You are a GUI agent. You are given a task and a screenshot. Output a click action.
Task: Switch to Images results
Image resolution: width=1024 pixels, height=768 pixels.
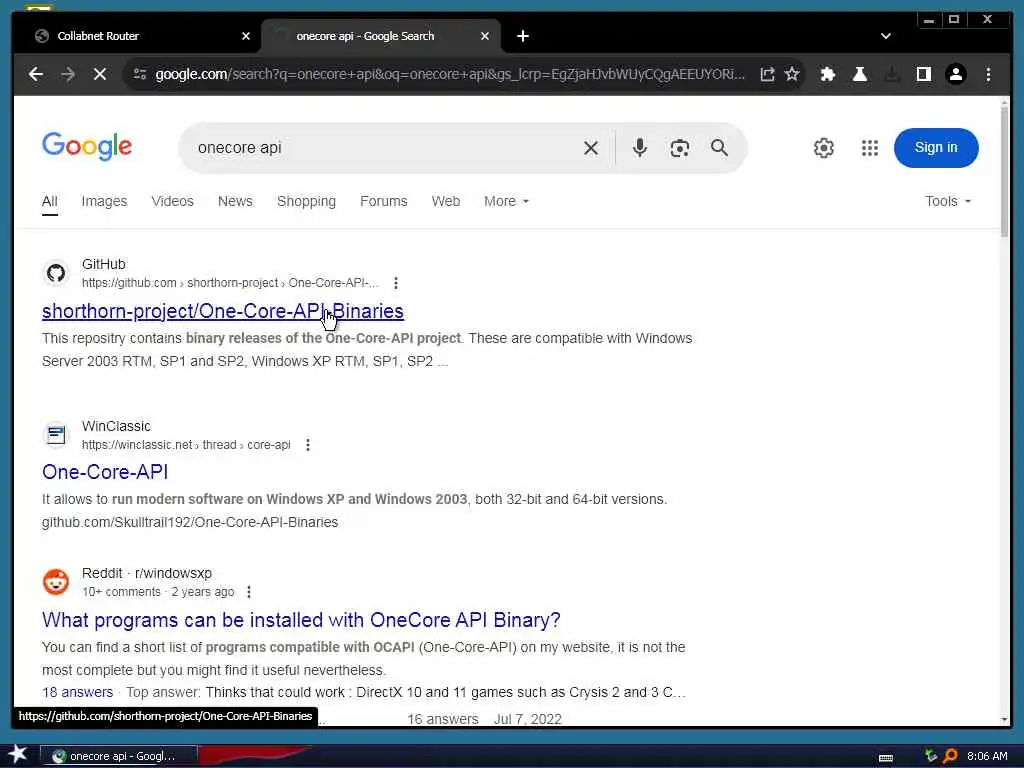point(104,202)
